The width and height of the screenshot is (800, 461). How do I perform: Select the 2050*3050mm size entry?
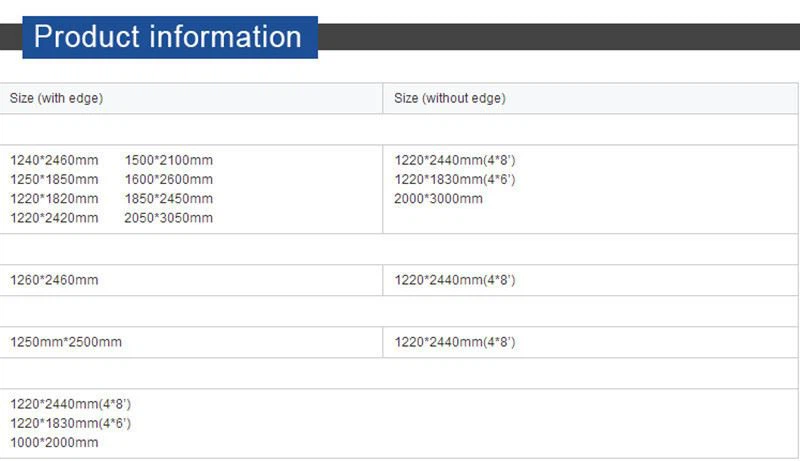(168, 217)
